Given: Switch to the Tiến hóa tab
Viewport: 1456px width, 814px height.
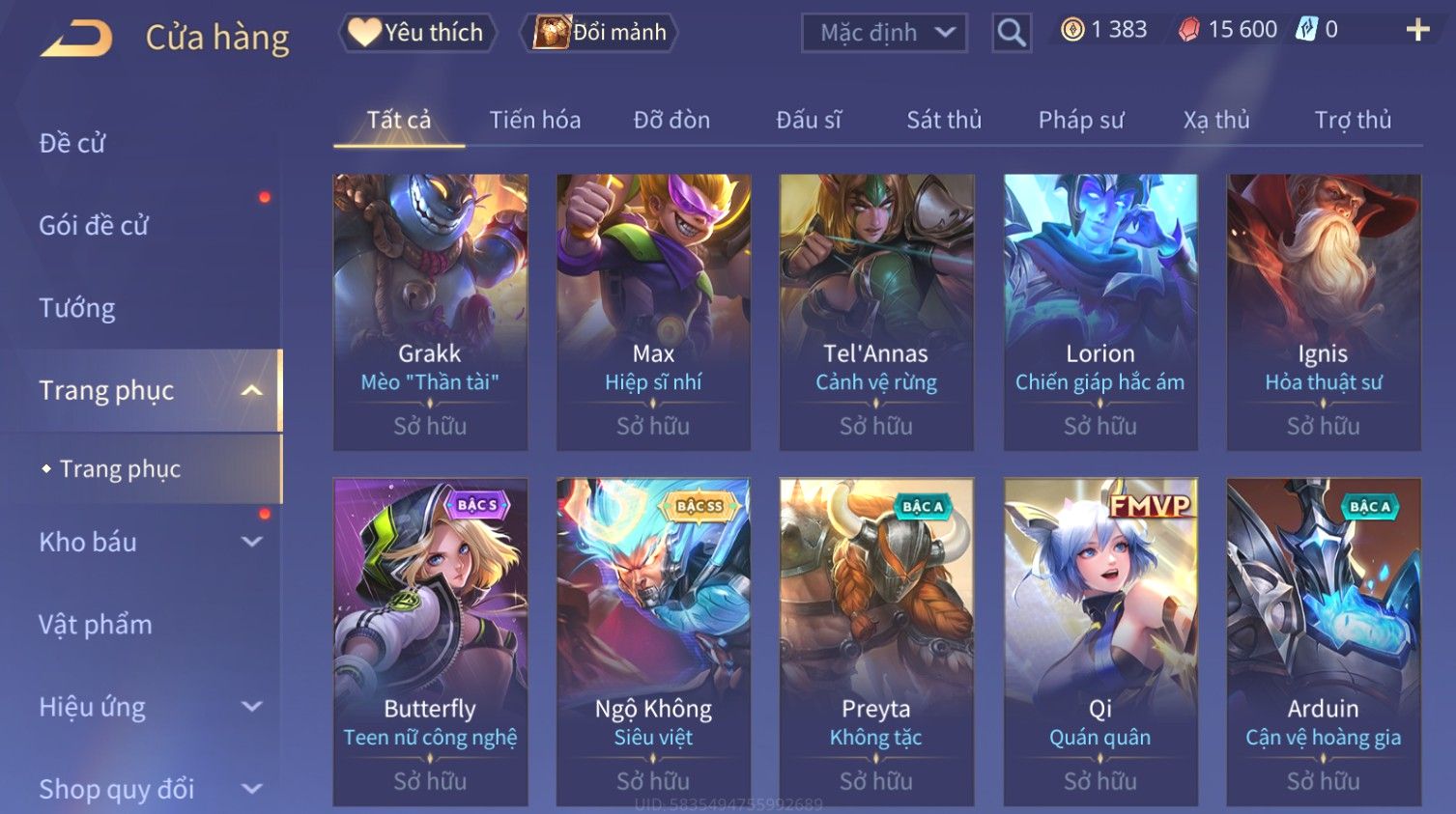Looking at the screenshot, I should (x=534, y=120).
